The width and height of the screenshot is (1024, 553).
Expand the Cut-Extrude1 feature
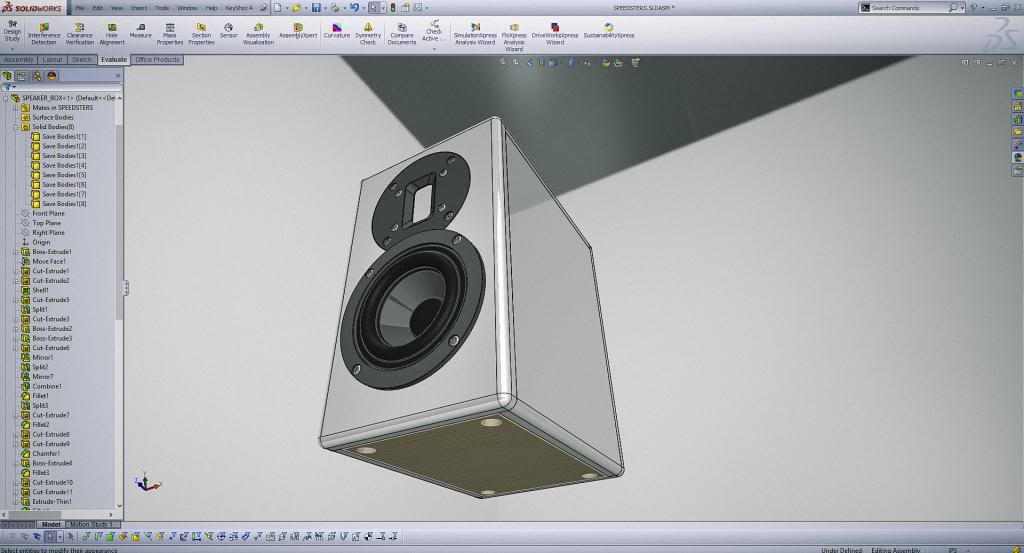point(16,271)
